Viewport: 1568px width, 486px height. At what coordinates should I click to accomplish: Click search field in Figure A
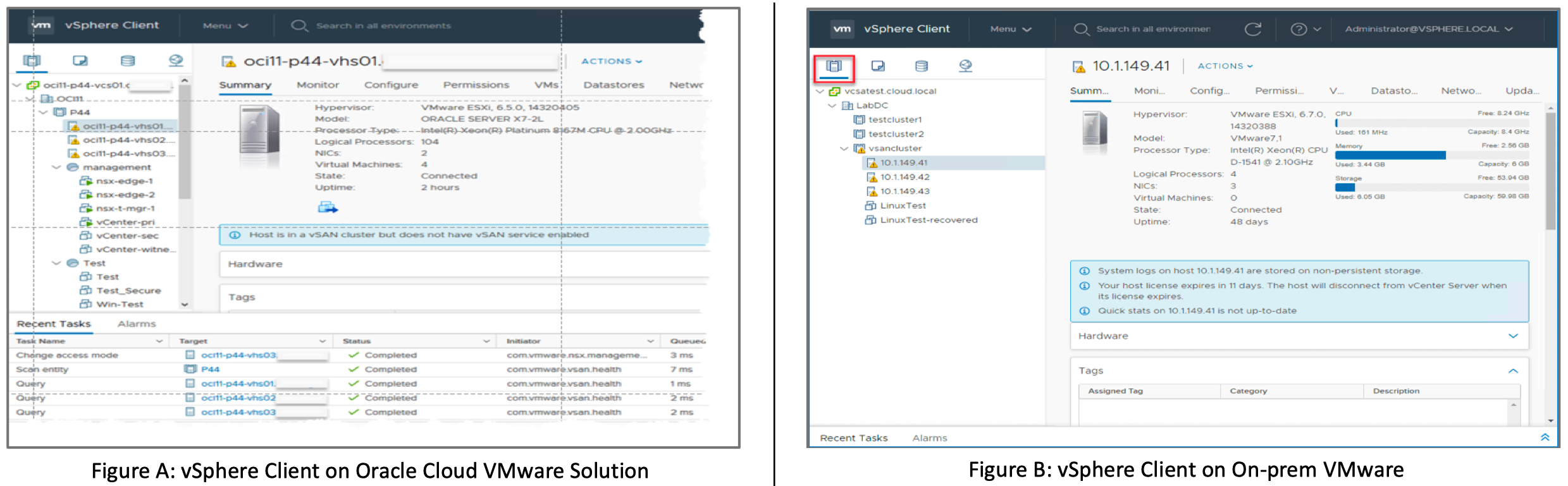click(x=383, y=26)
